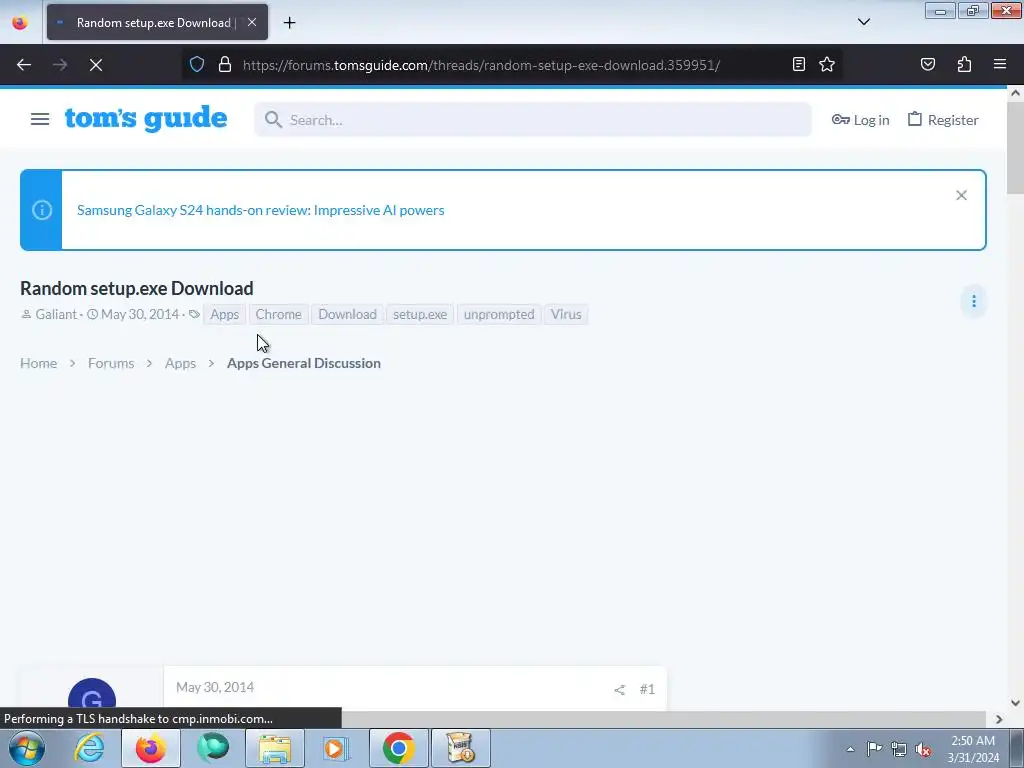Go to Forums breadcrumb
Viewport: 1024px width, 768px height.
(x=111, y=363)
